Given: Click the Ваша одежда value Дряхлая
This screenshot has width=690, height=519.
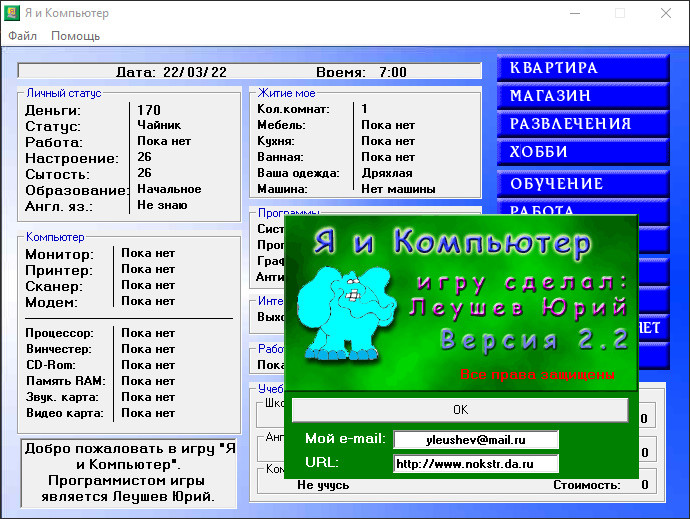Looking at the screenshot, I should [387, 173].
